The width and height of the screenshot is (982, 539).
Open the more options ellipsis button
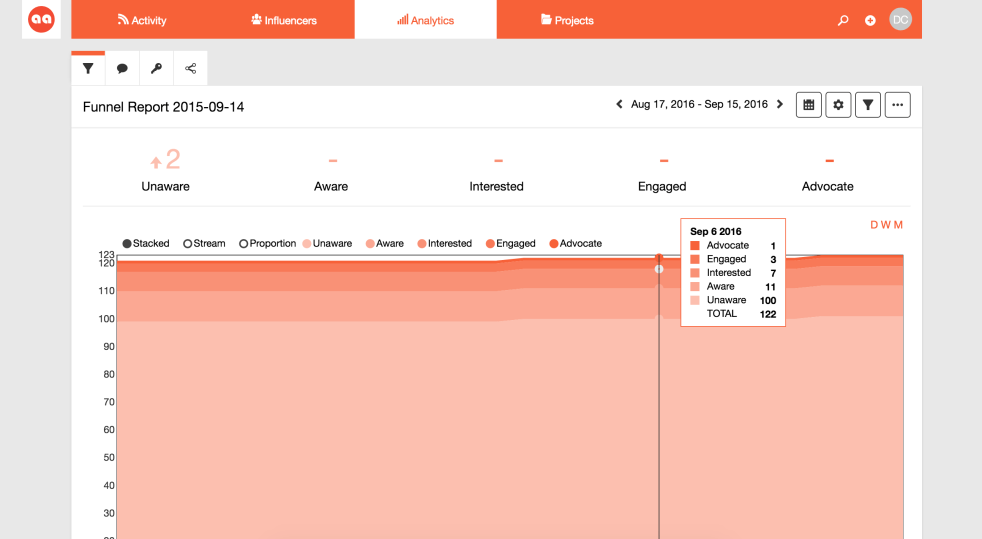click(x=897, y=105)
